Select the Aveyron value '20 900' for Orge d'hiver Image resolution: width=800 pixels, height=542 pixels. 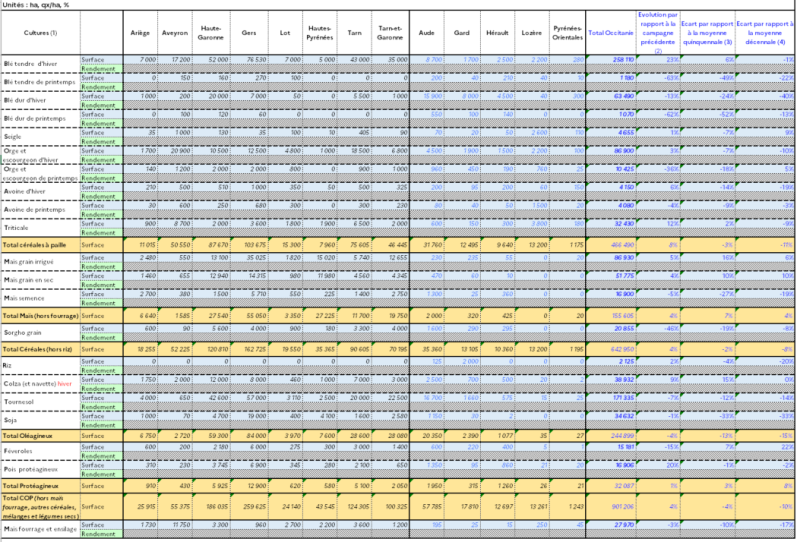181,151
